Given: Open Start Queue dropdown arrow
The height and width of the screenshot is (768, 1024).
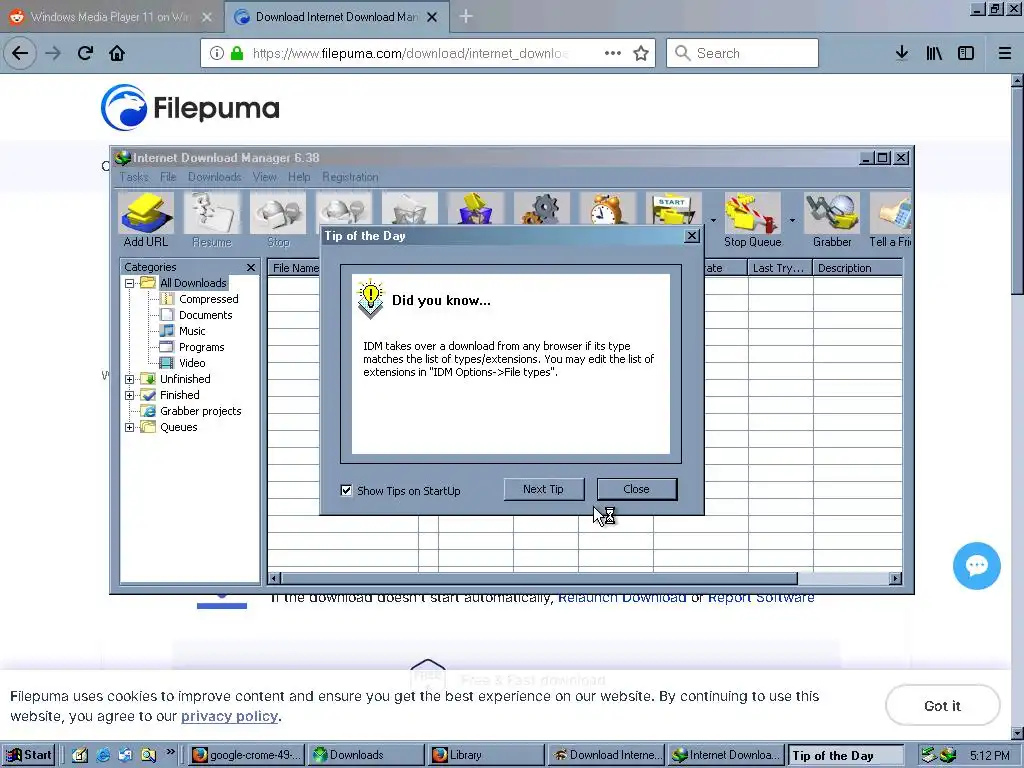Looking at the screenshot, I should coord(712,221).
